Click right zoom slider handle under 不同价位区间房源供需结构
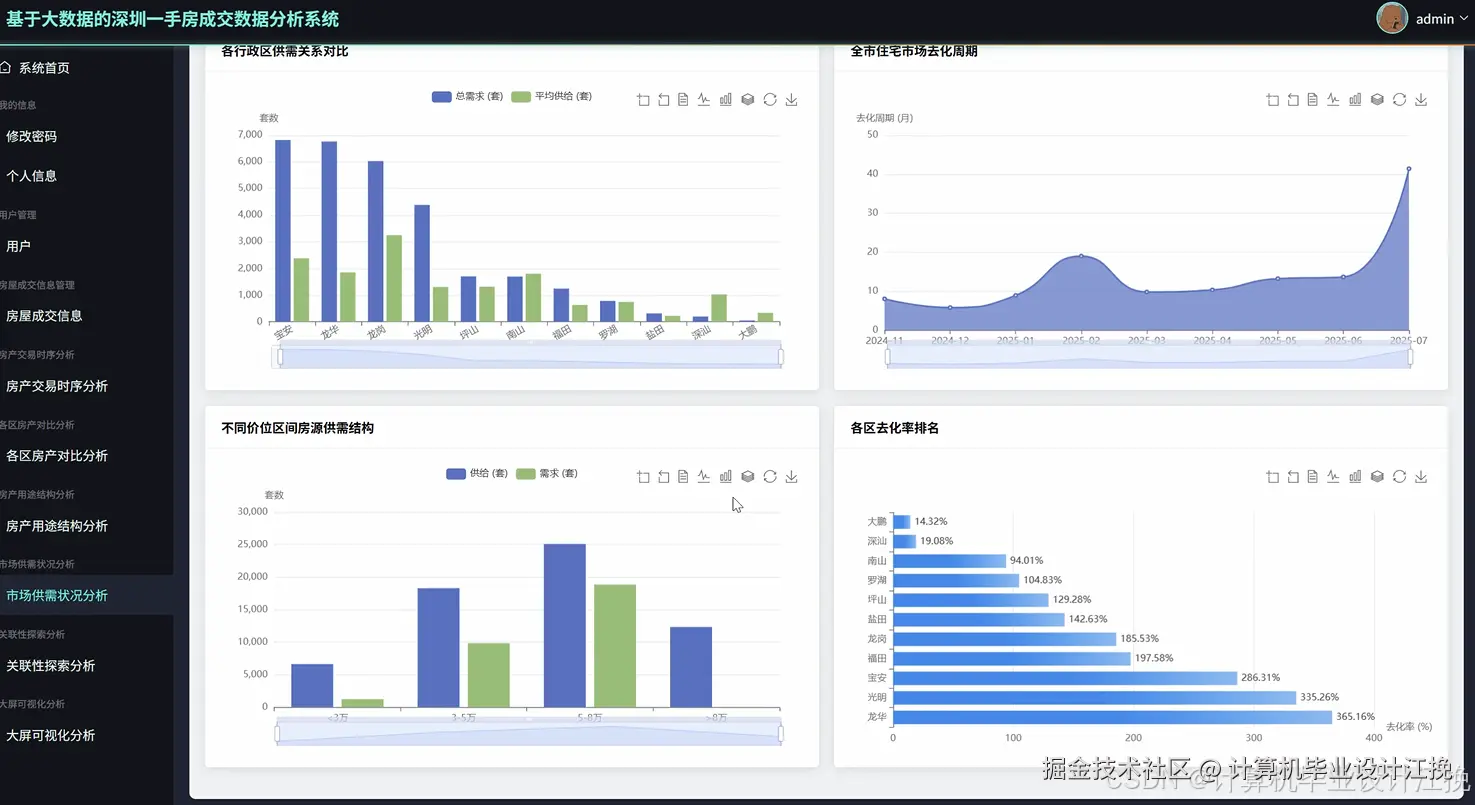This screenshot has width=1475, height=805. [x=781, y=734]
